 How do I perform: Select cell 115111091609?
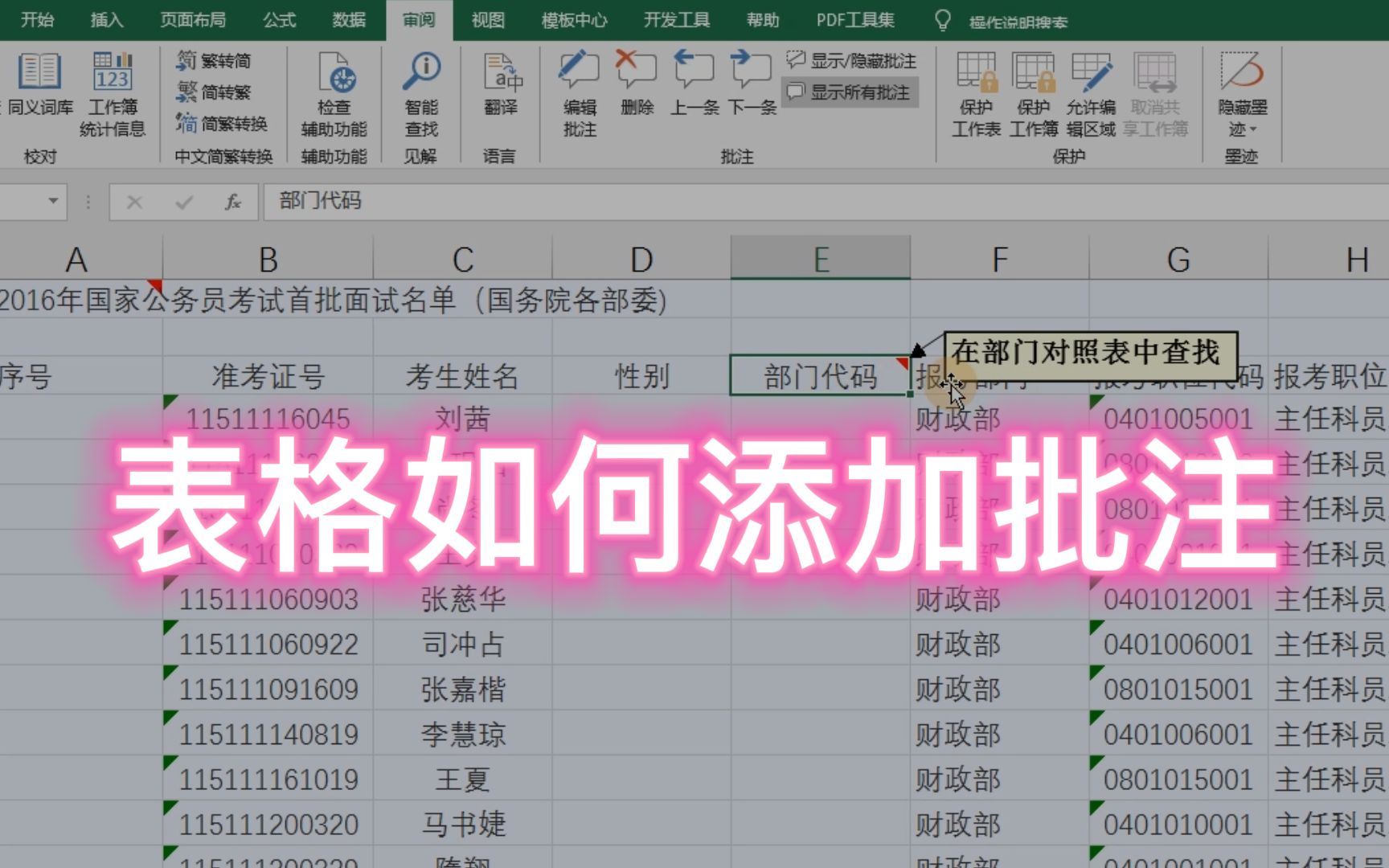[268, 689]
